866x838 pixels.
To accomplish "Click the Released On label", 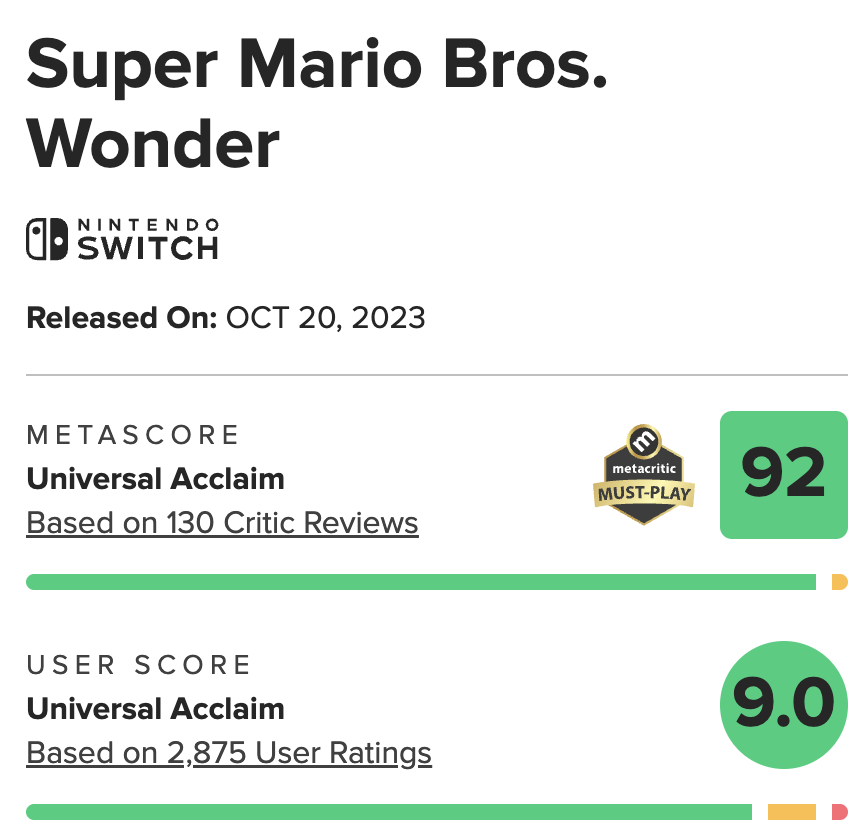I will click(121, 318).
